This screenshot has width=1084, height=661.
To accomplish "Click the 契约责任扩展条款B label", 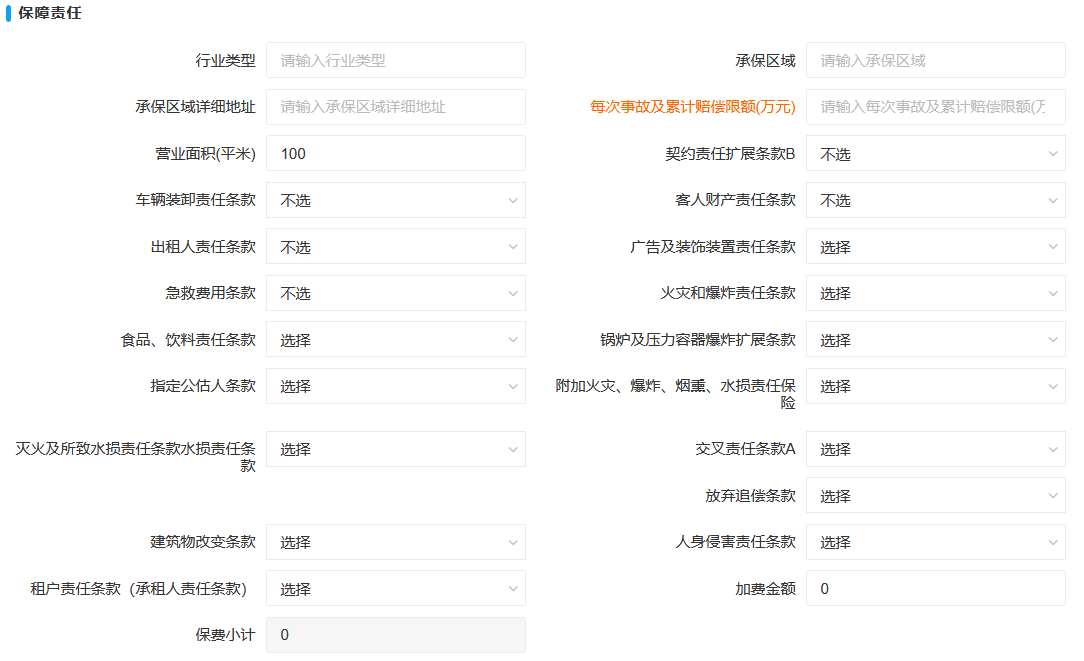I will [x=730, y=153].
